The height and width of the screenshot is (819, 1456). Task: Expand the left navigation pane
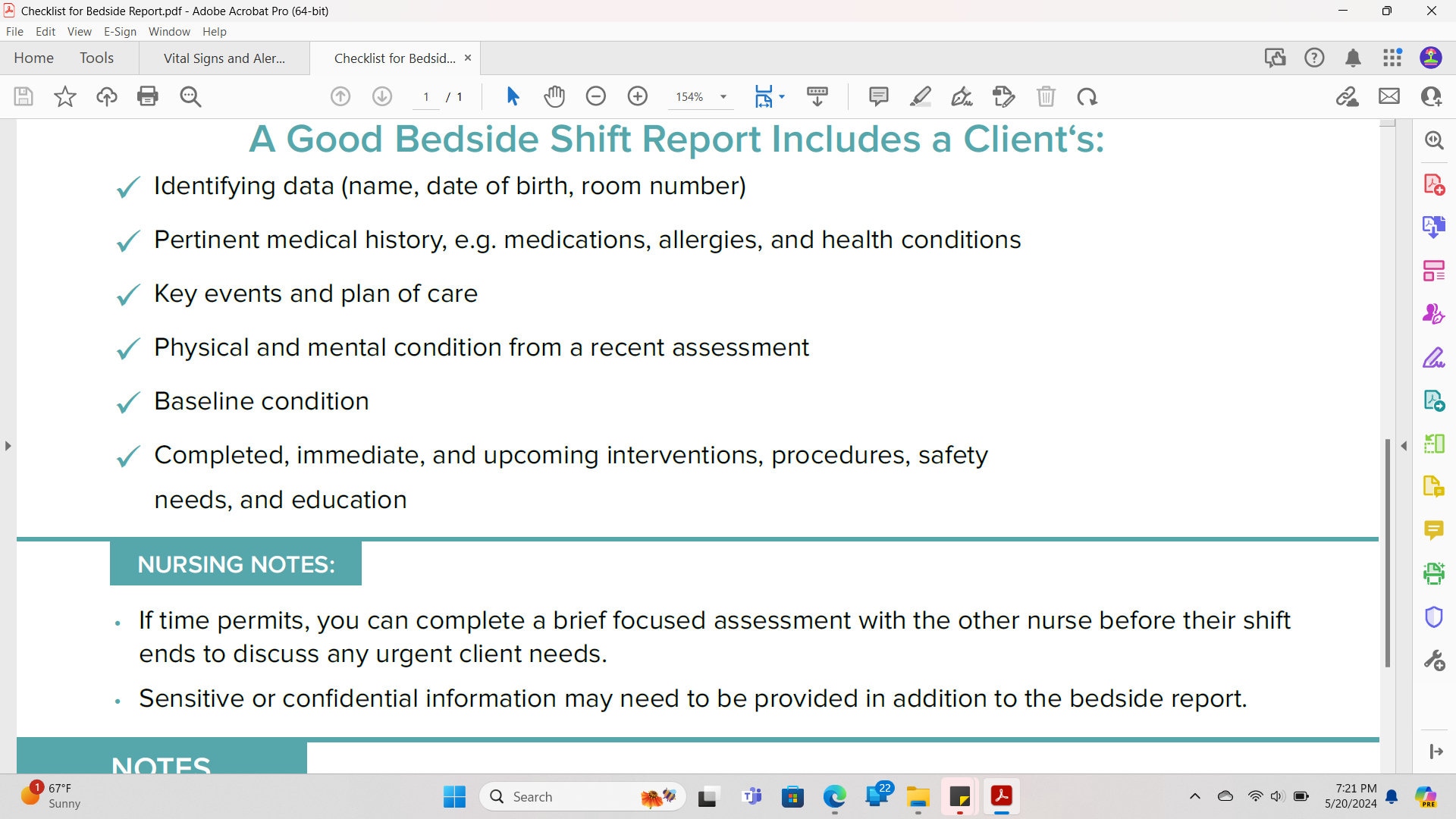(x=8, y=446)
